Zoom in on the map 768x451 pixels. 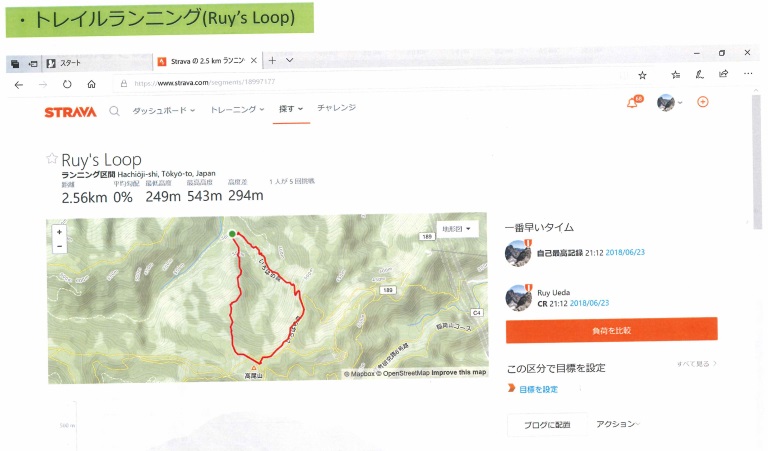[60, 231]
